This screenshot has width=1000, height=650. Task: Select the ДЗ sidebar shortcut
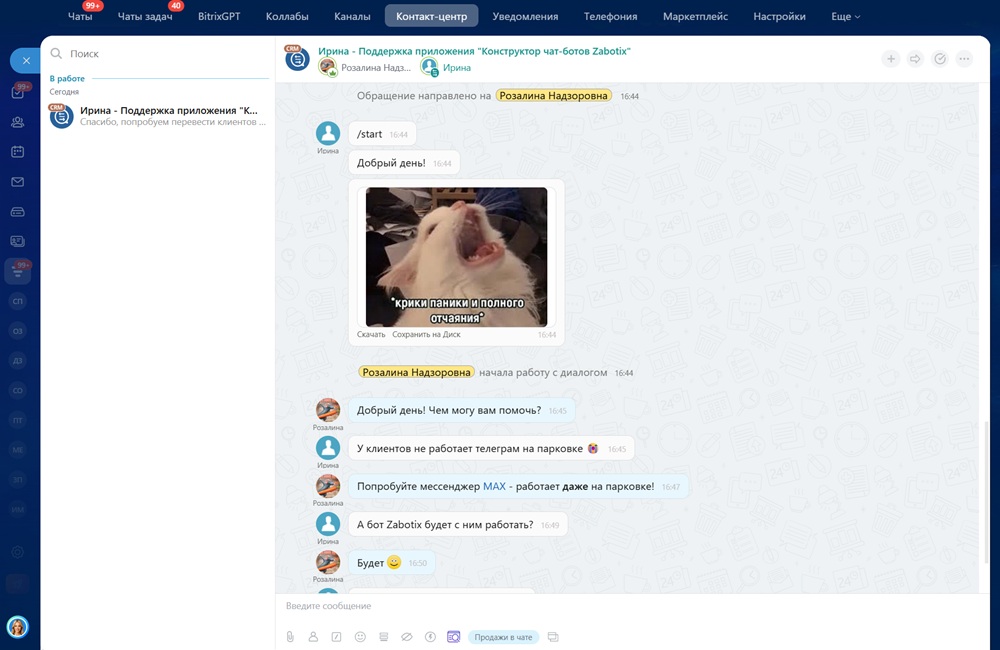[18, 360]
